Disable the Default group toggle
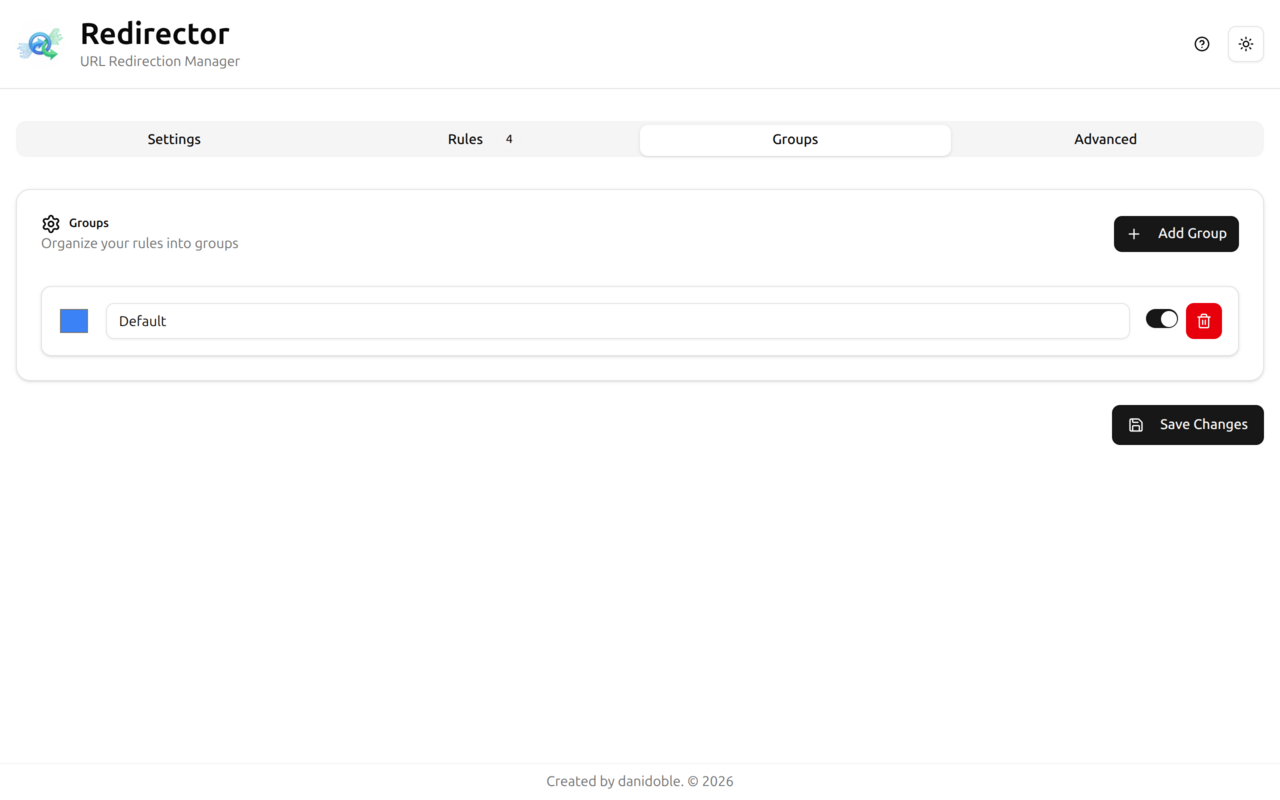The height and width of the screenshot is (800, 1280). (x=1161, y=318)
